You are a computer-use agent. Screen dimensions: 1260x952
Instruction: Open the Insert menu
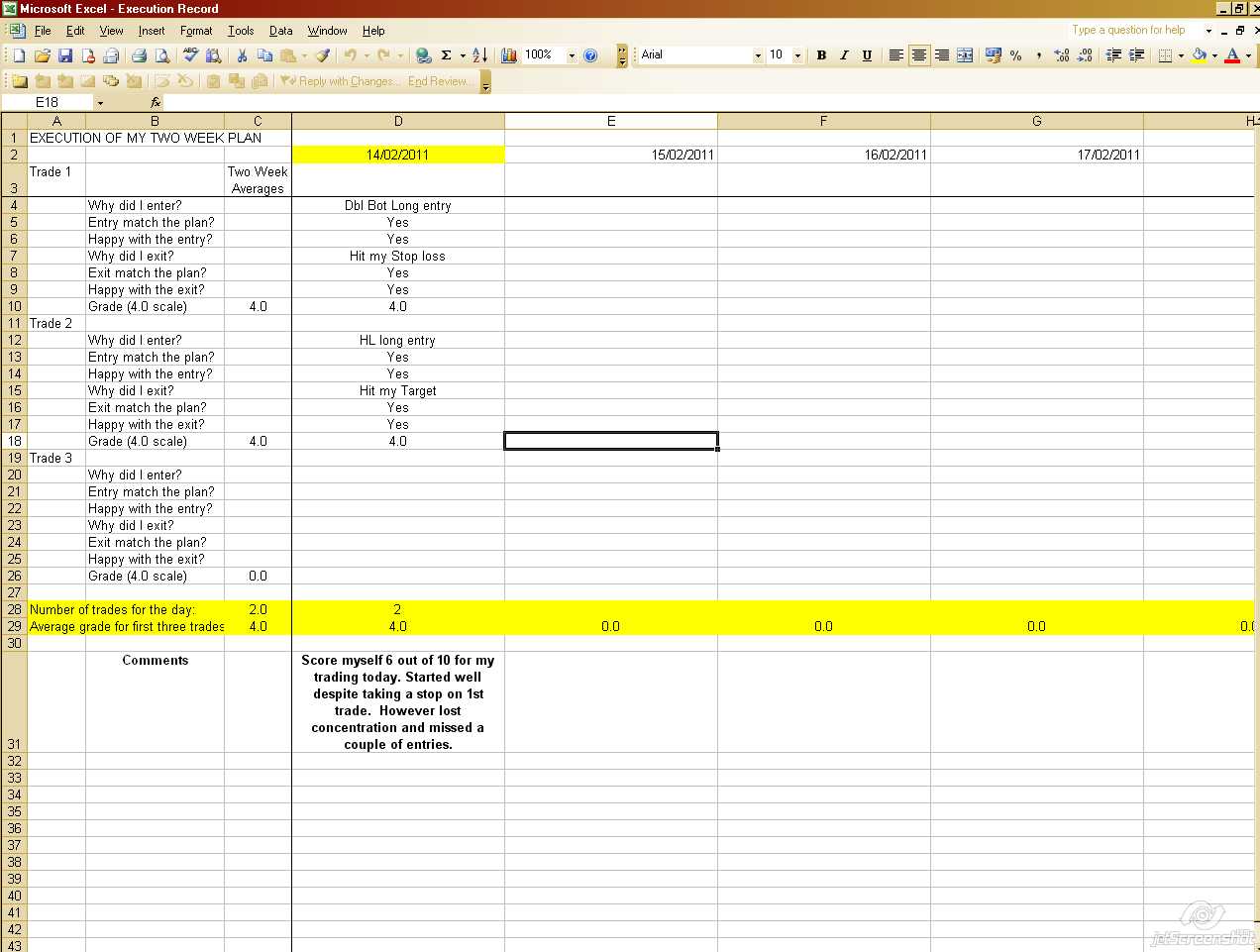[152, 31]
